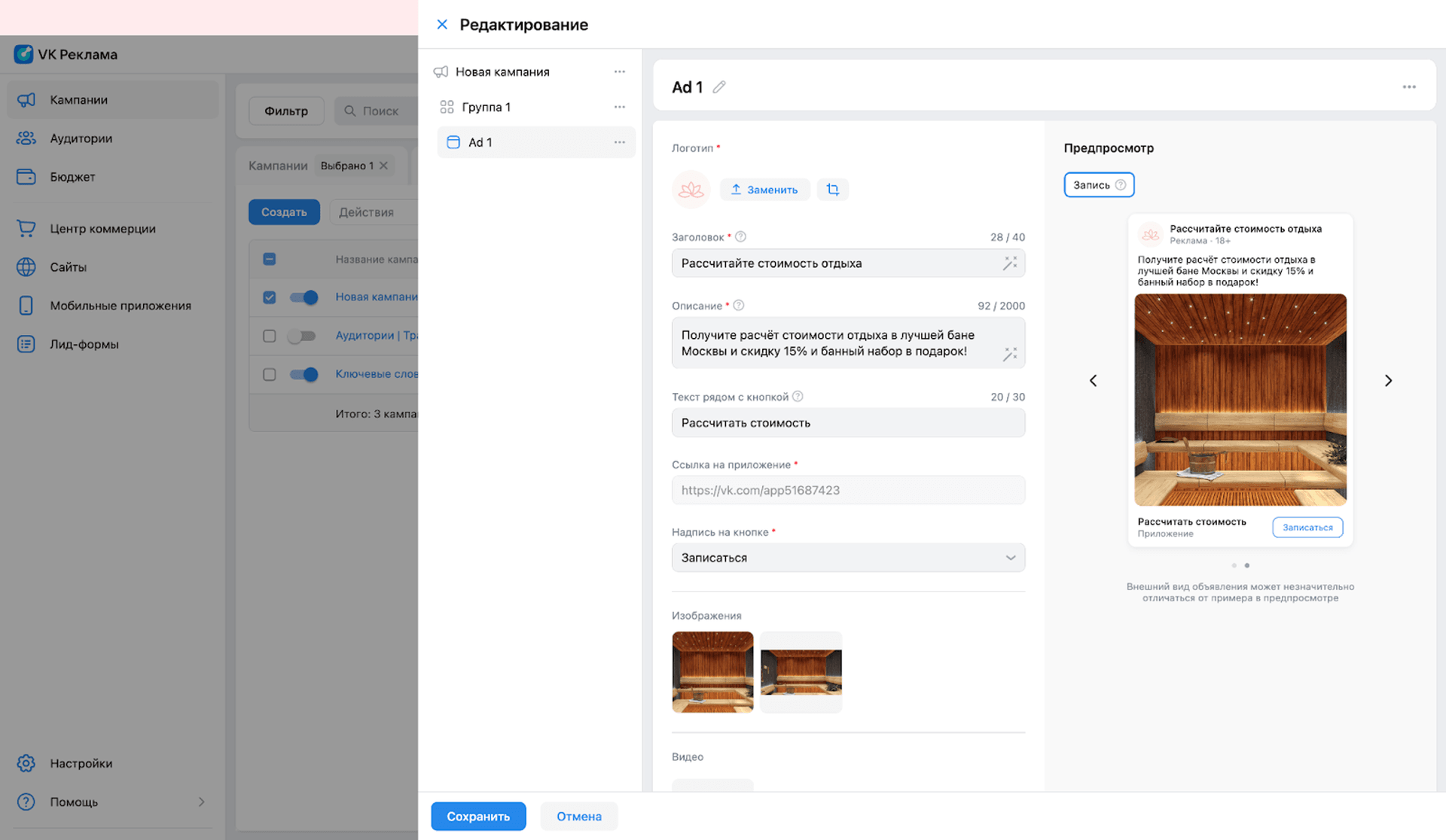Click the help icon next to Заголовок

740,237
